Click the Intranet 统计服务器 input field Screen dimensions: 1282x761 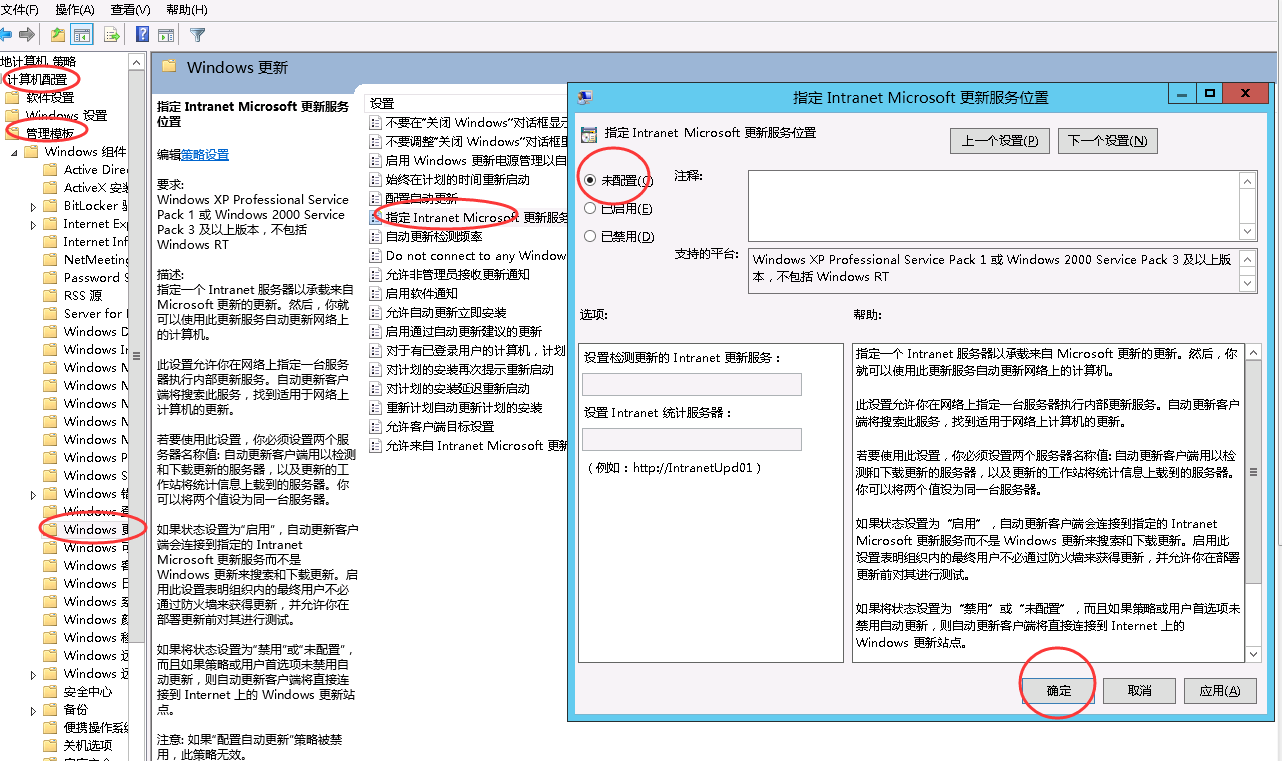click(x=691, y=440)
